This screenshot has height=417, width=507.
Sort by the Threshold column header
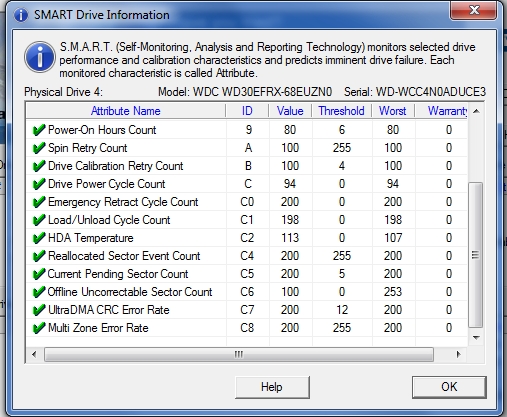(x=341, y=111)
